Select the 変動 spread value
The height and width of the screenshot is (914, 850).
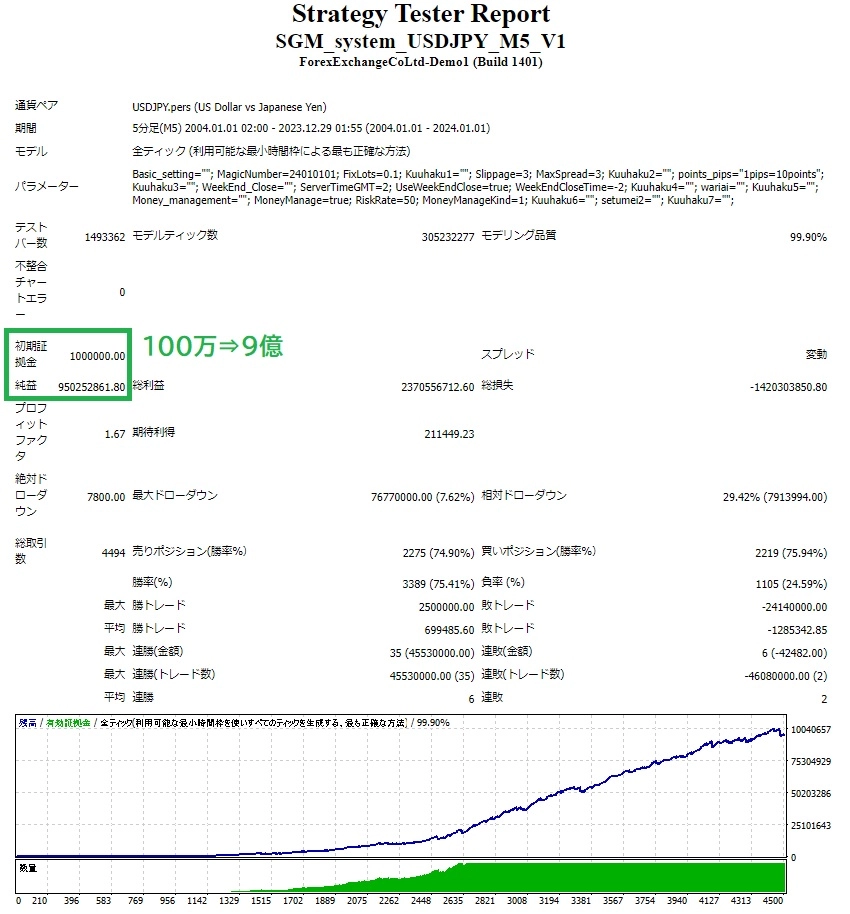(816, 354)
